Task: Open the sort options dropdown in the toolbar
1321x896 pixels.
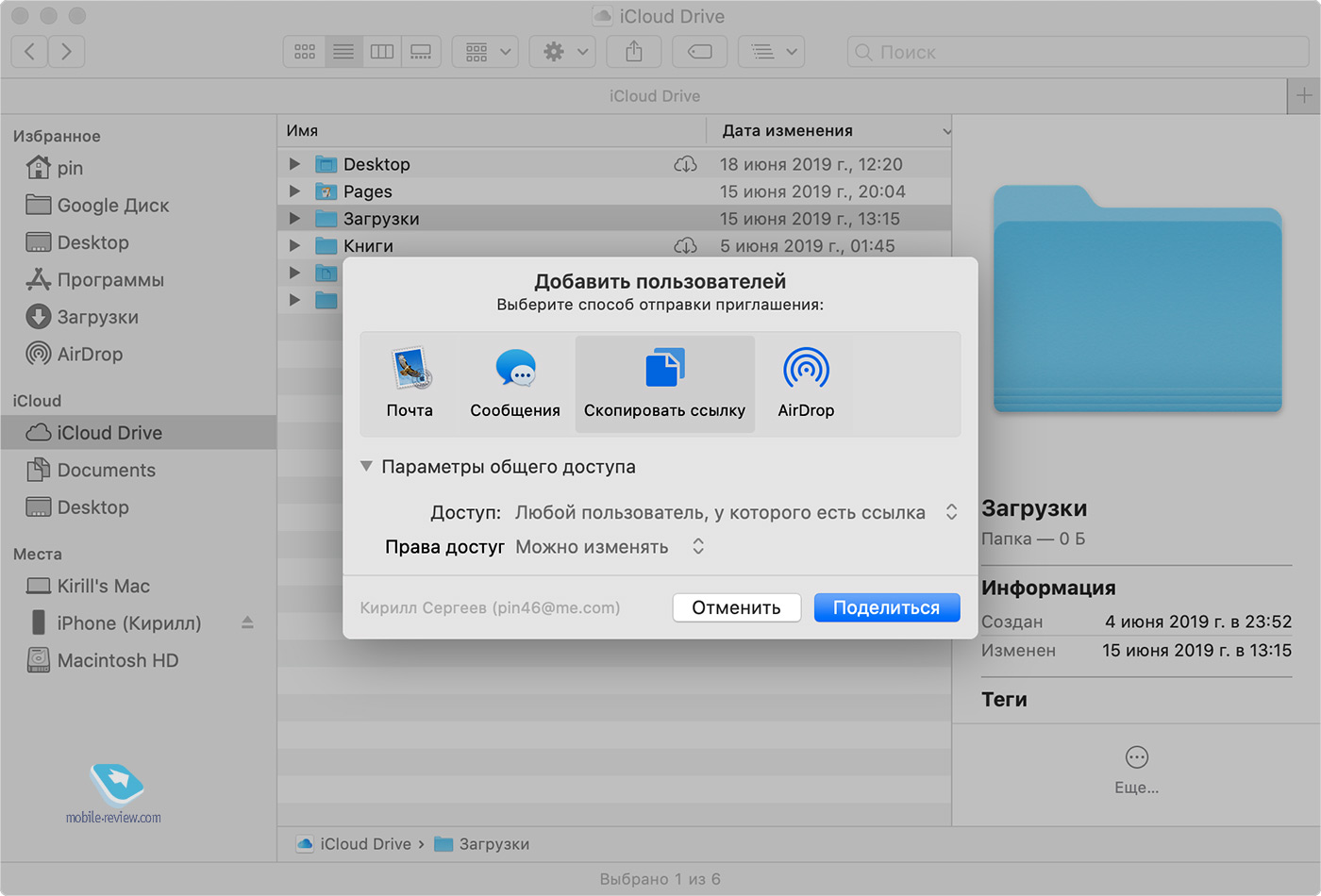Action: click(772, 52)
